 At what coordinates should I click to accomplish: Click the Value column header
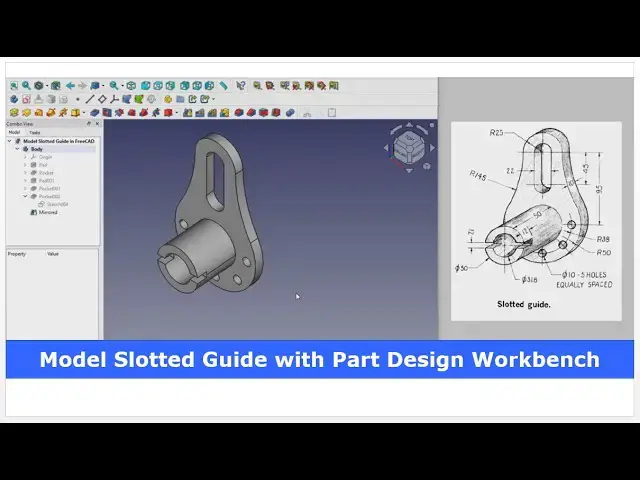(x=53, y=254)
